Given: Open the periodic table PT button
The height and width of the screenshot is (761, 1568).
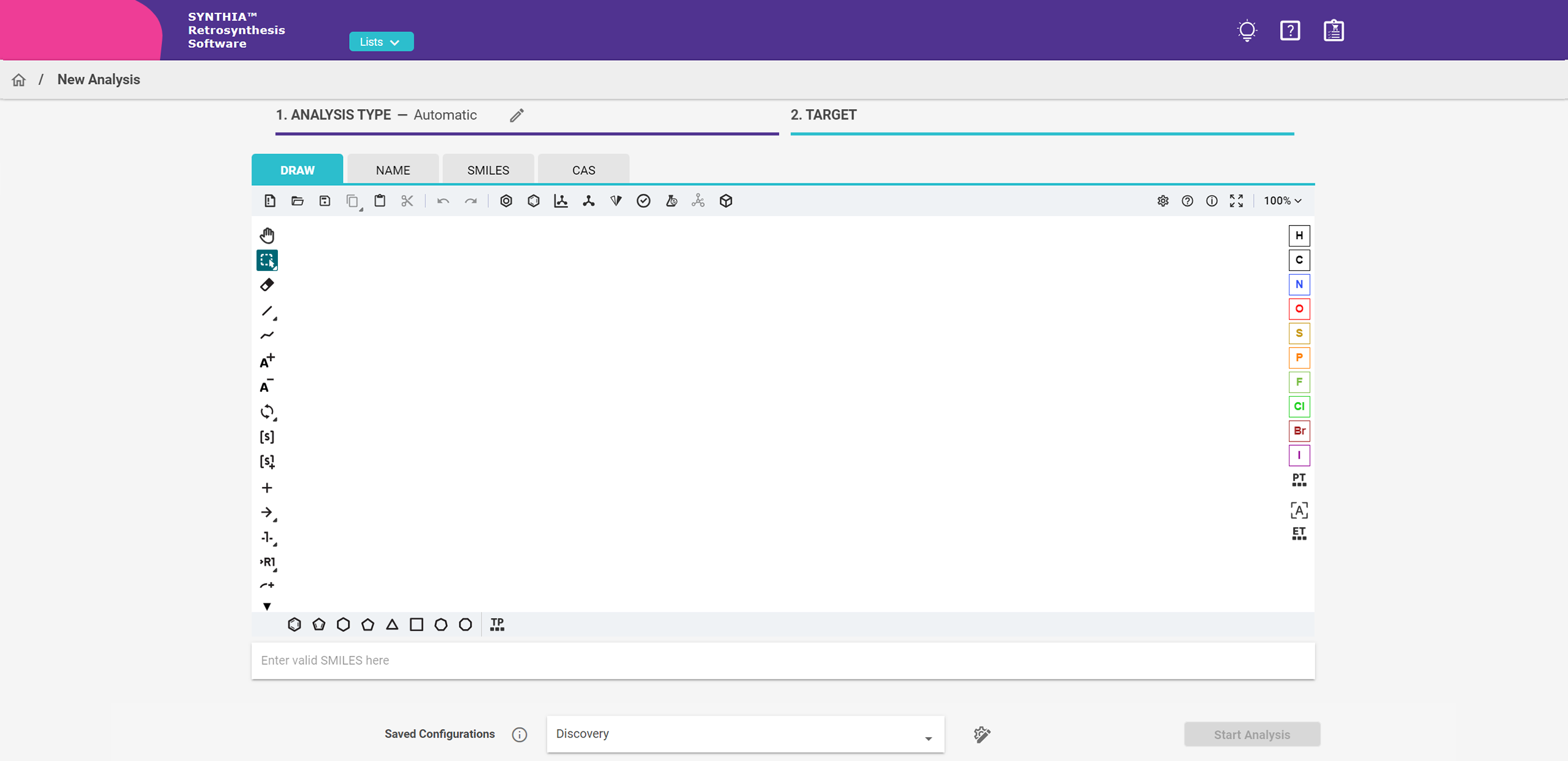Looking at the screenshot, I should coord(1299,480).
